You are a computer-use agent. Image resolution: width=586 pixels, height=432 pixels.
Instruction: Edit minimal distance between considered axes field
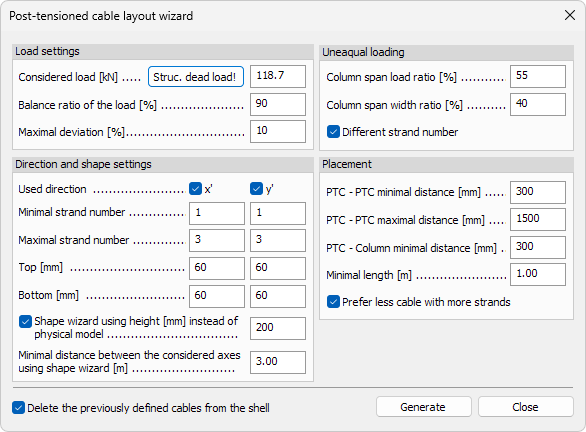click(x=278, y=362)
